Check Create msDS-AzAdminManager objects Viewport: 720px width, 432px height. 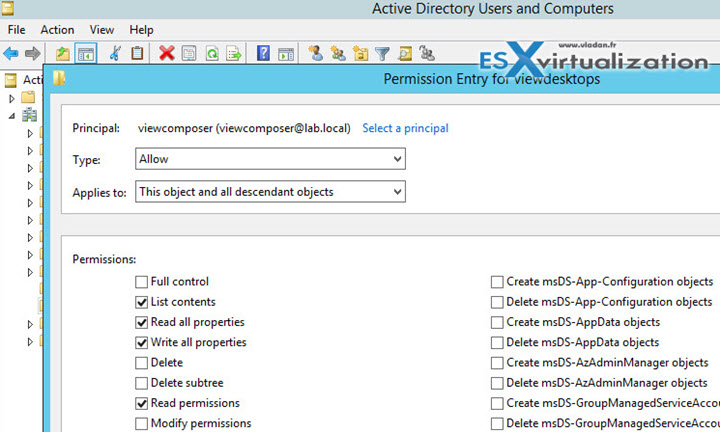(x=497, y=363)
